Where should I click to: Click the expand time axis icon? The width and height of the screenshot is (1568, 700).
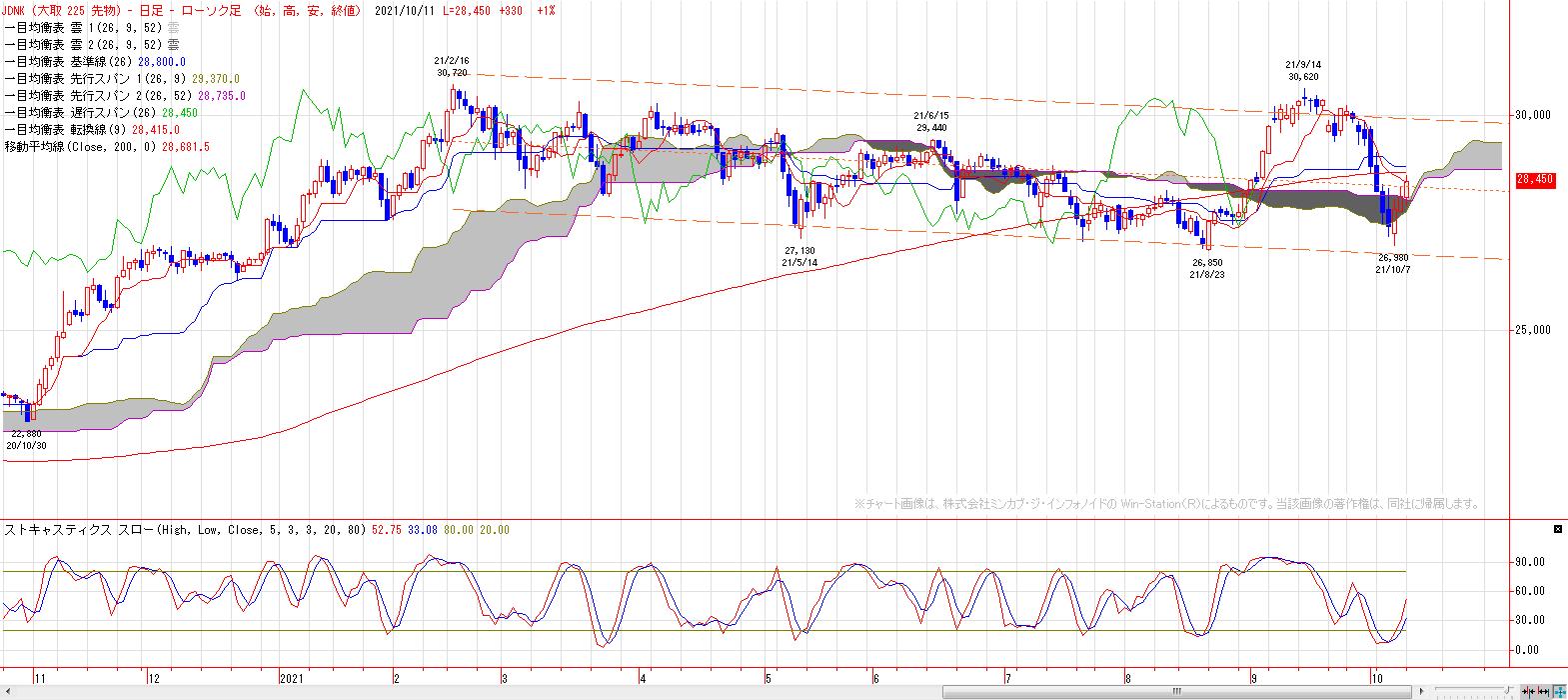point(1542,692)
